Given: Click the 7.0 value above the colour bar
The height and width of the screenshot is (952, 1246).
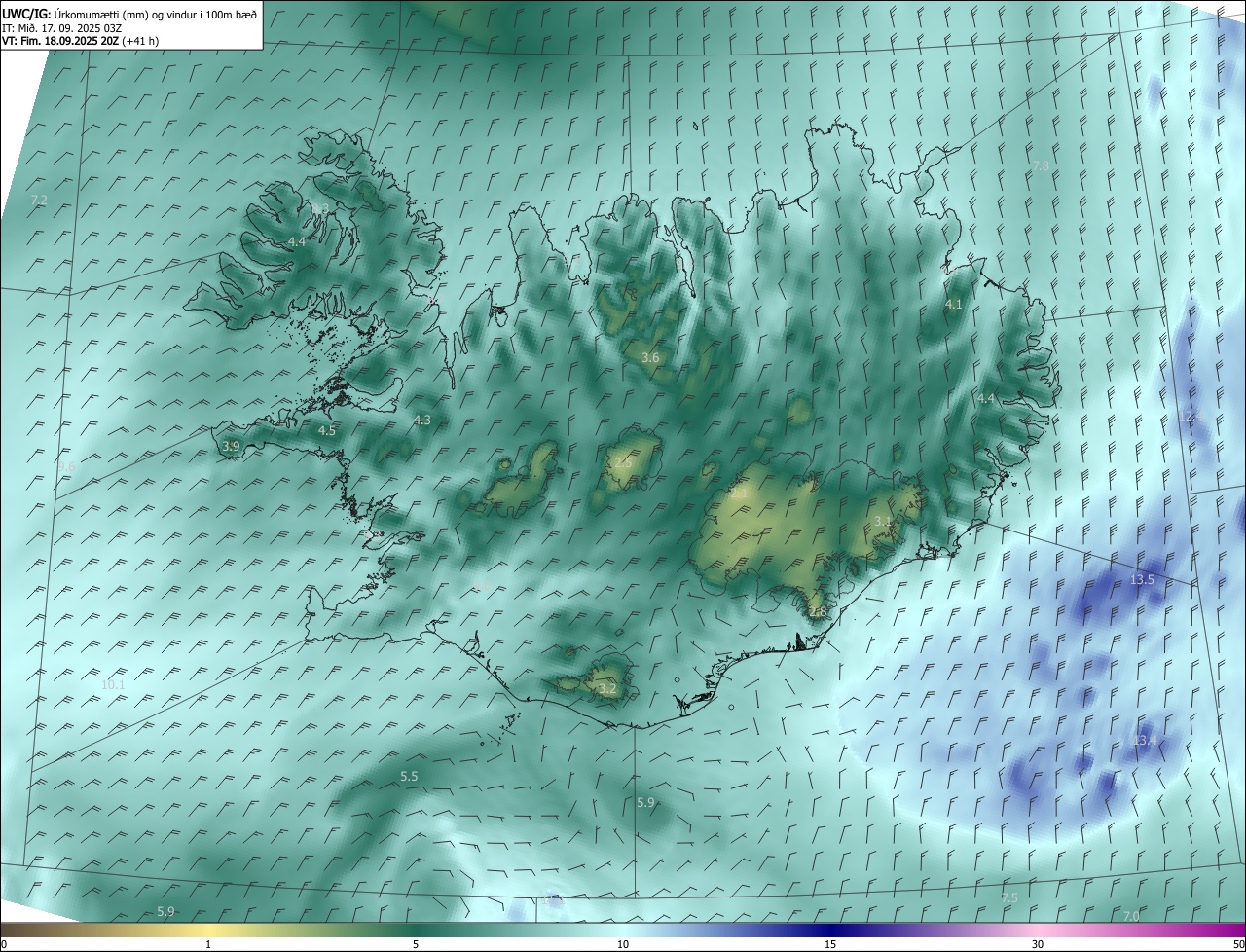Looking at the screenshot, I should tap(1131, 916).
